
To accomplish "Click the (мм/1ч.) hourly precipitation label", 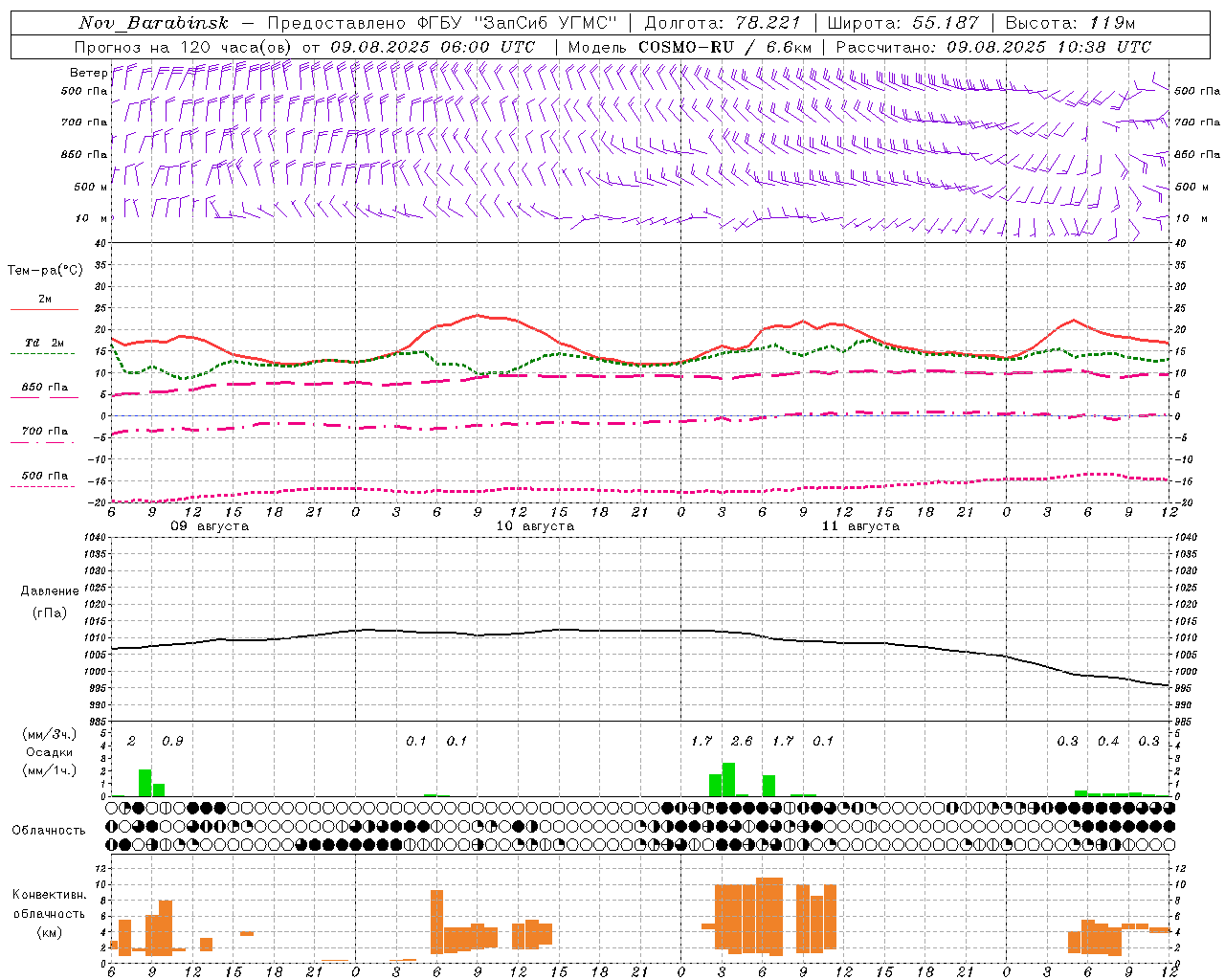I will click(49, 770).
